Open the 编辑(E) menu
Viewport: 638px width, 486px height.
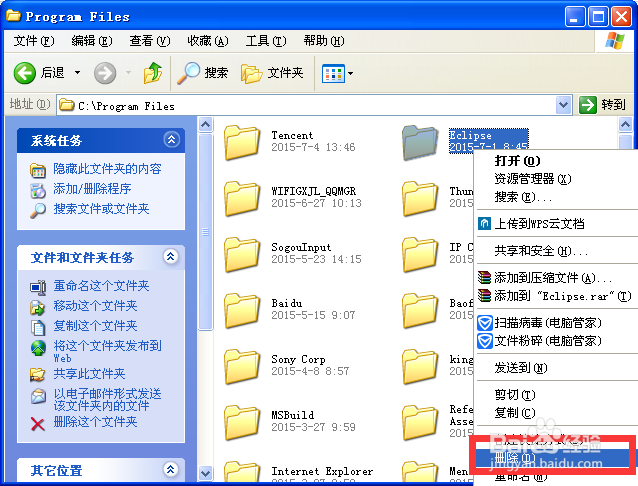(x=92, y=41)
